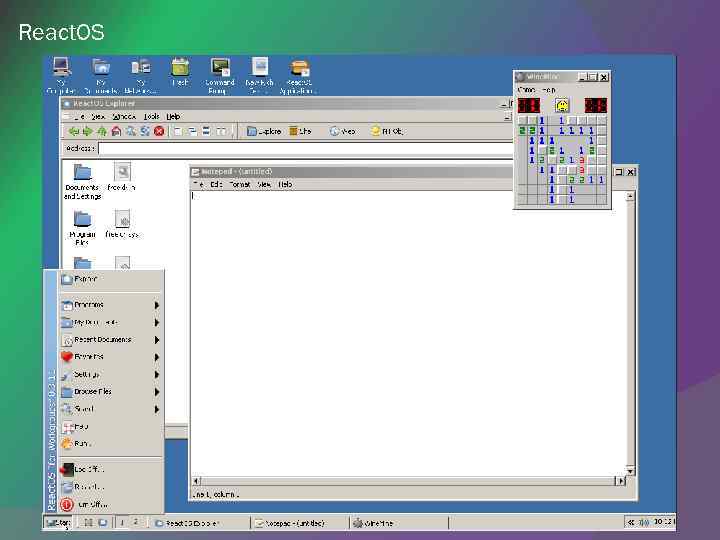This screenshot has height=540, width=720.
Task: Open the Program Files folder
Action: point(82,228)
